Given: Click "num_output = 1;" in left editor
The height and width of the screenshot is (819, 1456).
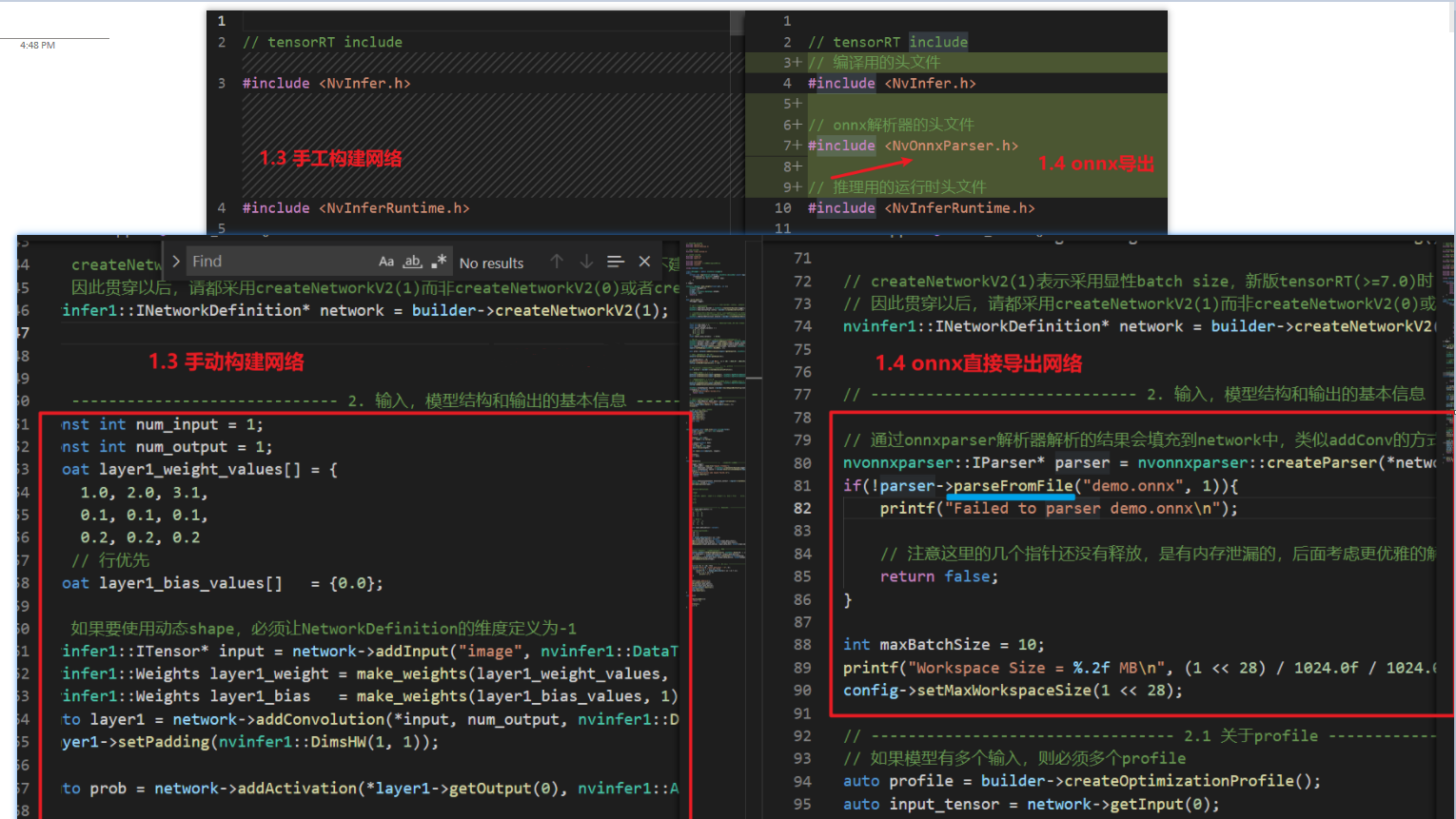Looking at the screenshot, I should (x=204, y=447).
